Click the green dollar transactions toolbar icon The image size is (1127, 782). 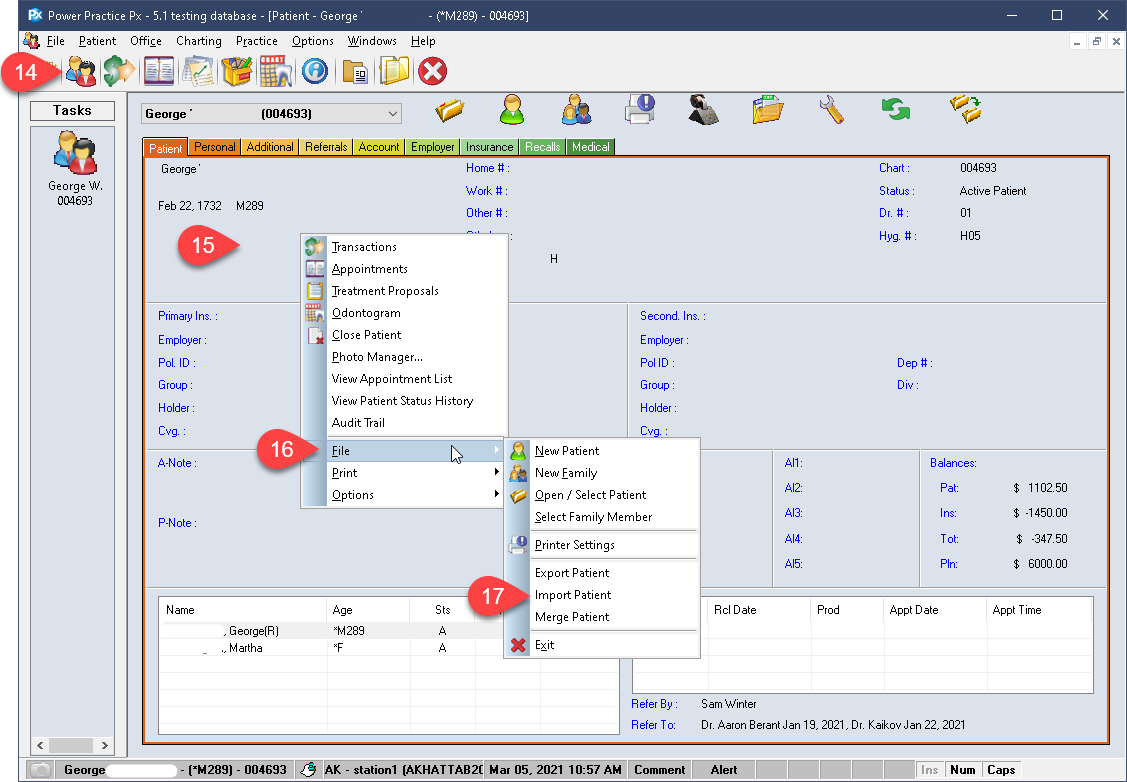click(x=119, y=71)
